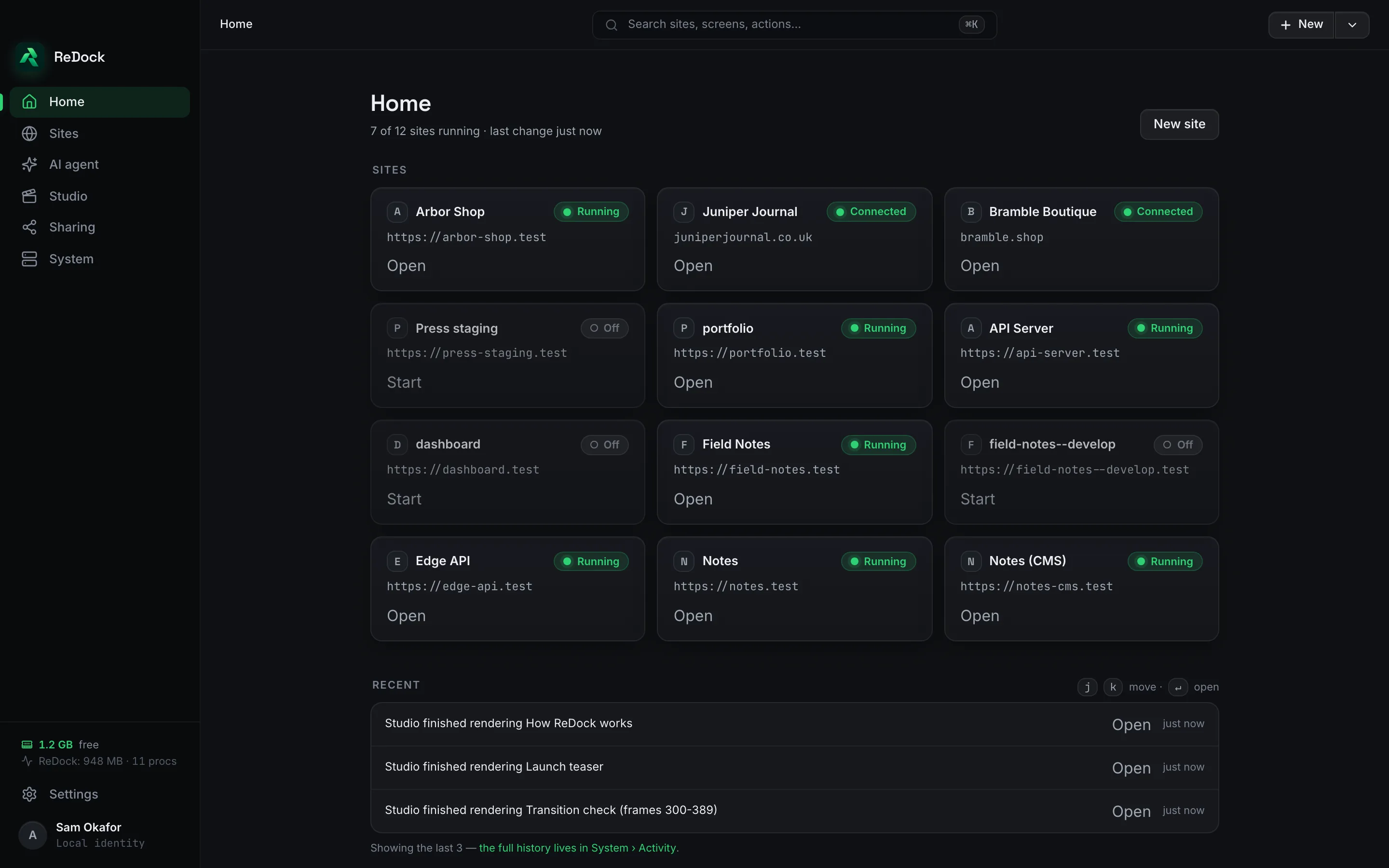Open the Bramble Boutique site

(x=980, y=266)
